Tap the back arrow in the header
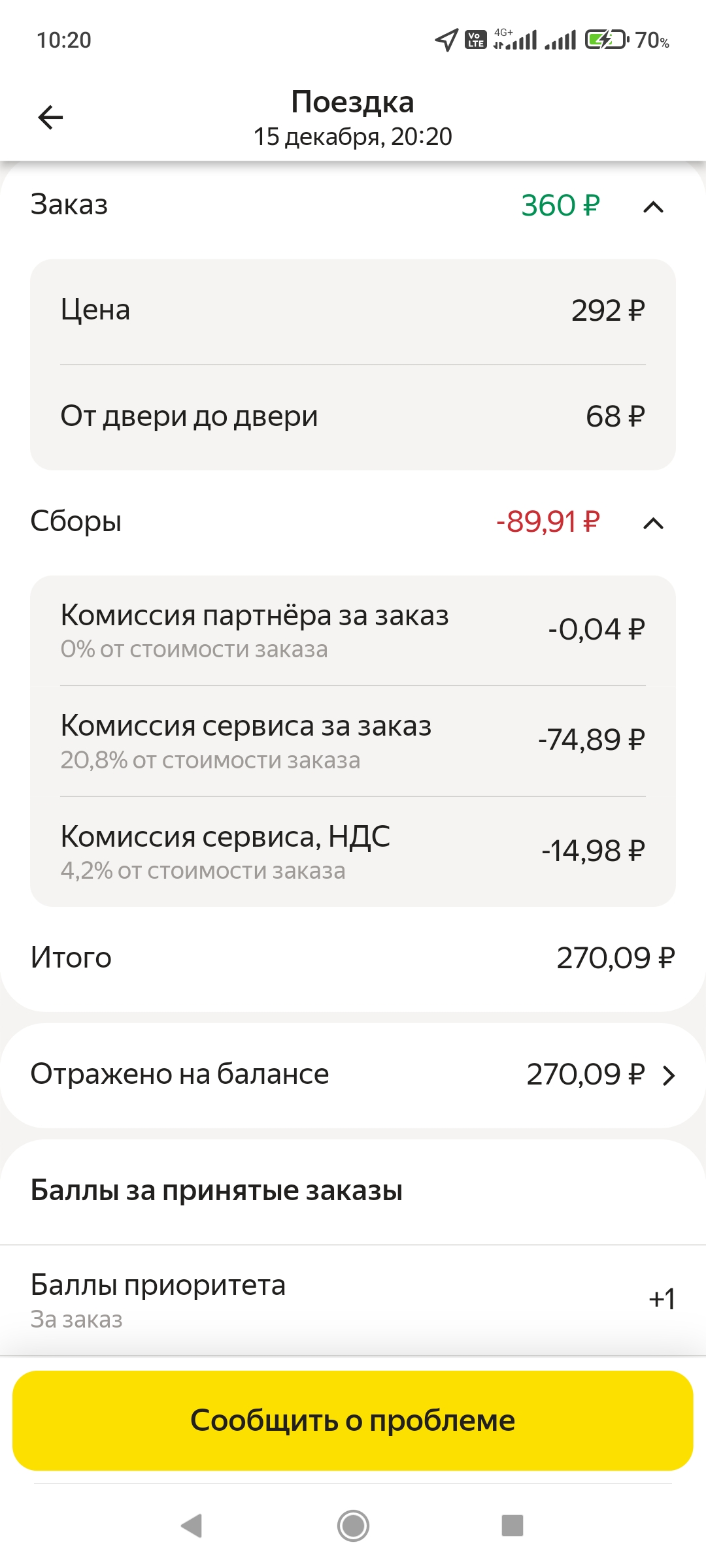Image resolution: width=706 pixels, height=1568 pixels. 50,118
